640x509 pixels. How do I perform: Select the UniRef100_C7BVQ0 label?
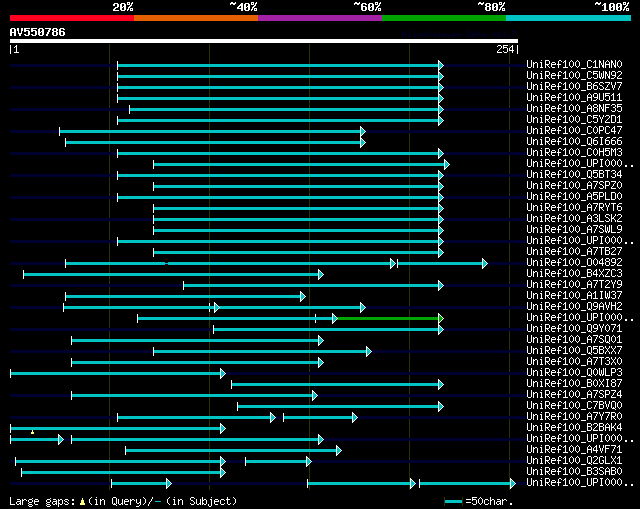click(574, 406)
